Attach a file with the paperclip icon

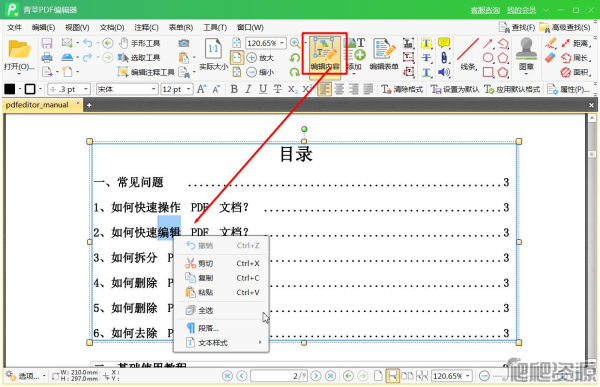tap(443, 58)
